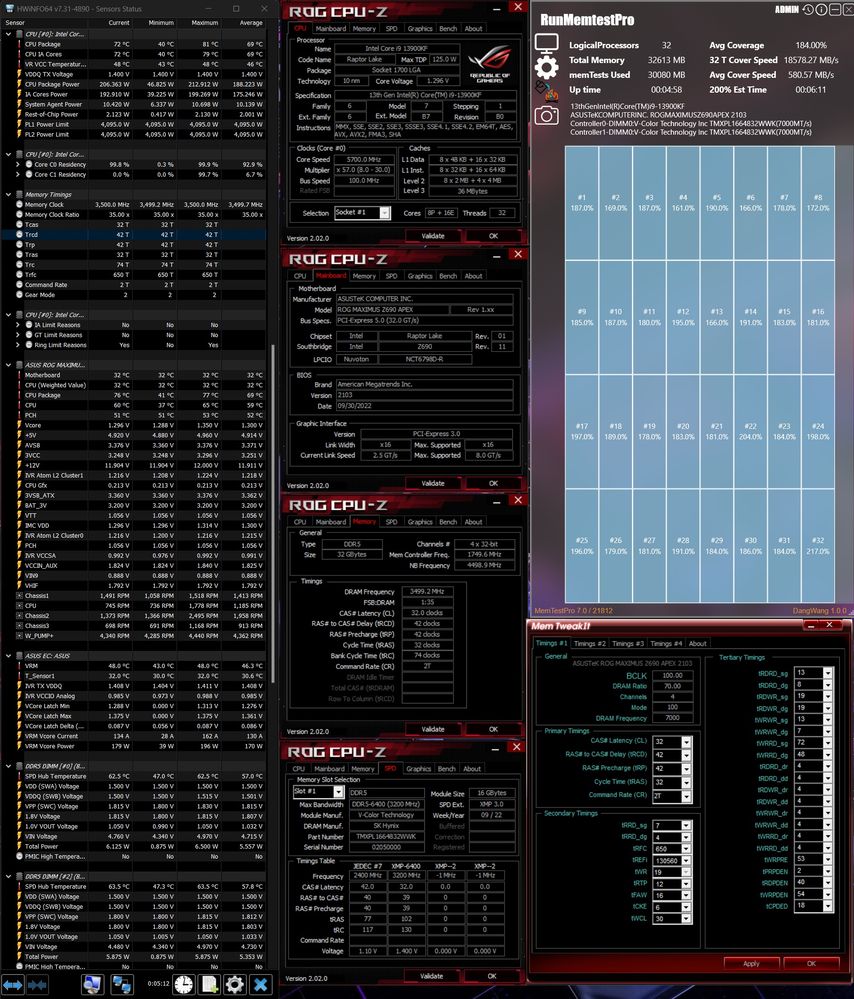The width and height of the screenshot is (854, 999).
Task: Expand Ring Limit Reasons row
Action: click(x=18, y=345)
